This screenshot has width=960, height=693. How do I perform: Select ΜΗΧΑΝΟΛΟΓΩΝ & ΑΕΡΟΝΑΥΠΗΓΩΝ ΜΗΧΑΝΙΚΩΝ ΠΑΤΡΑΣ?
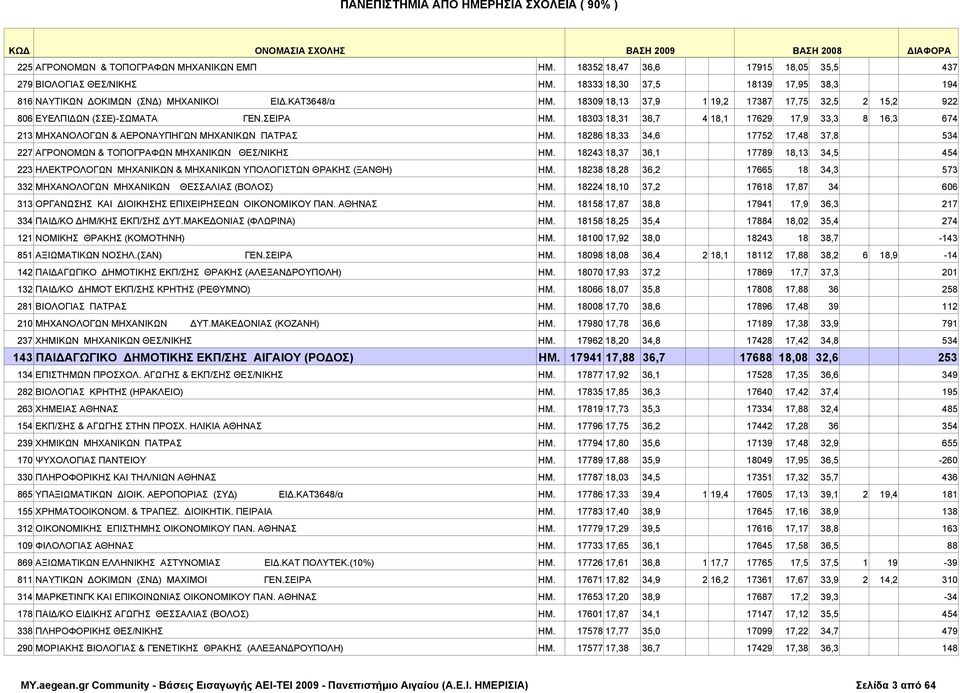pos(166,136)
